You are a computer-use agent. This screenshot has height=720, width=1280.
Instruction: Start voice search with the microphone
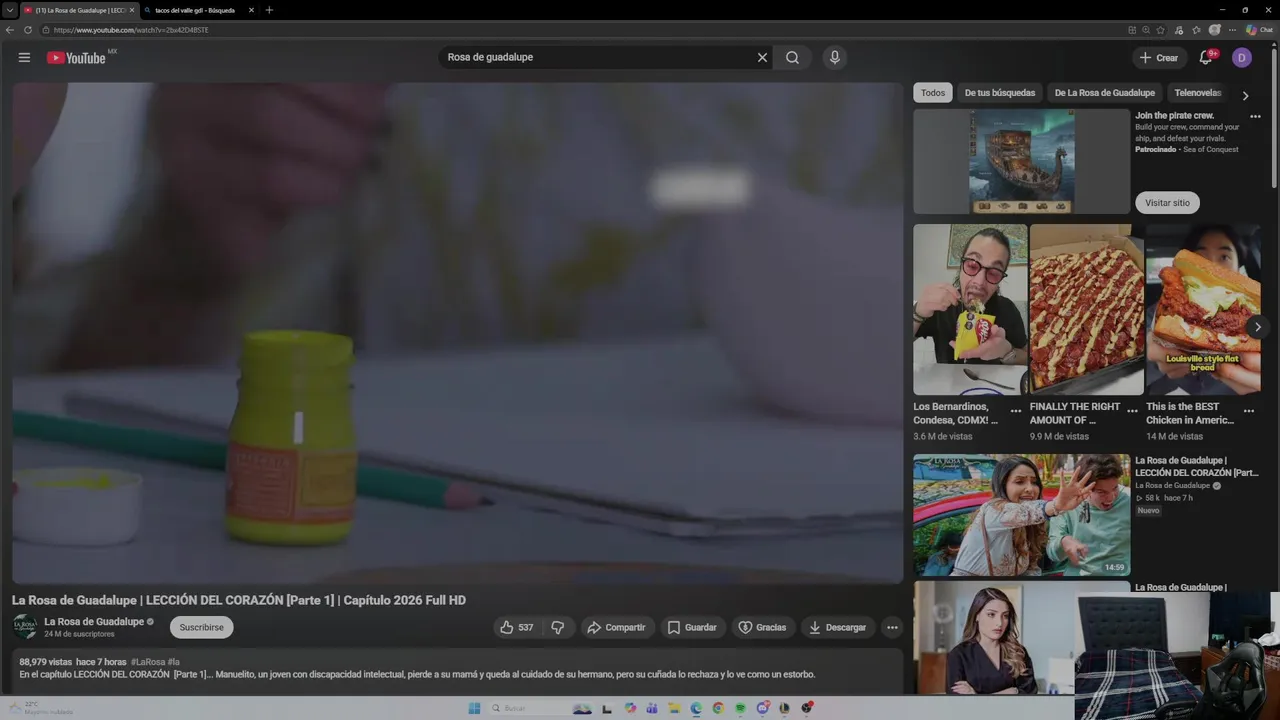point(834,57)
